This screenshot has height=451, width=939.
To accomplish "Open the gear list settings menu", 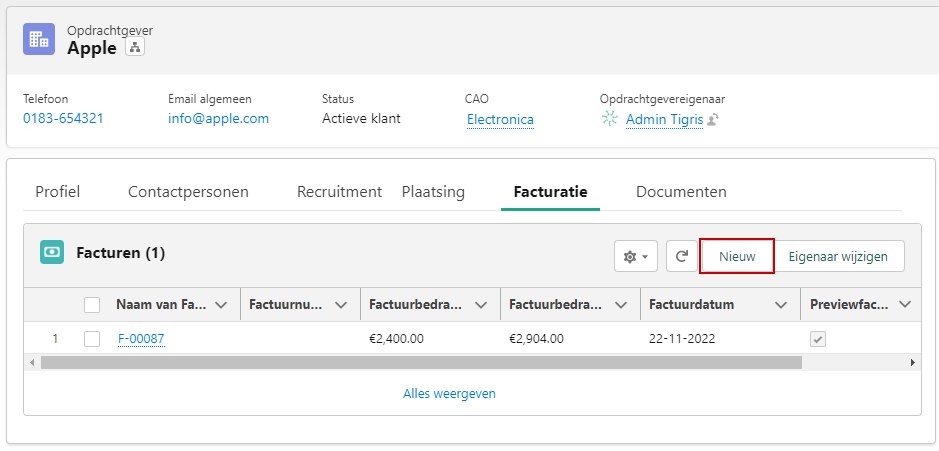I will (x=635, y=256).
